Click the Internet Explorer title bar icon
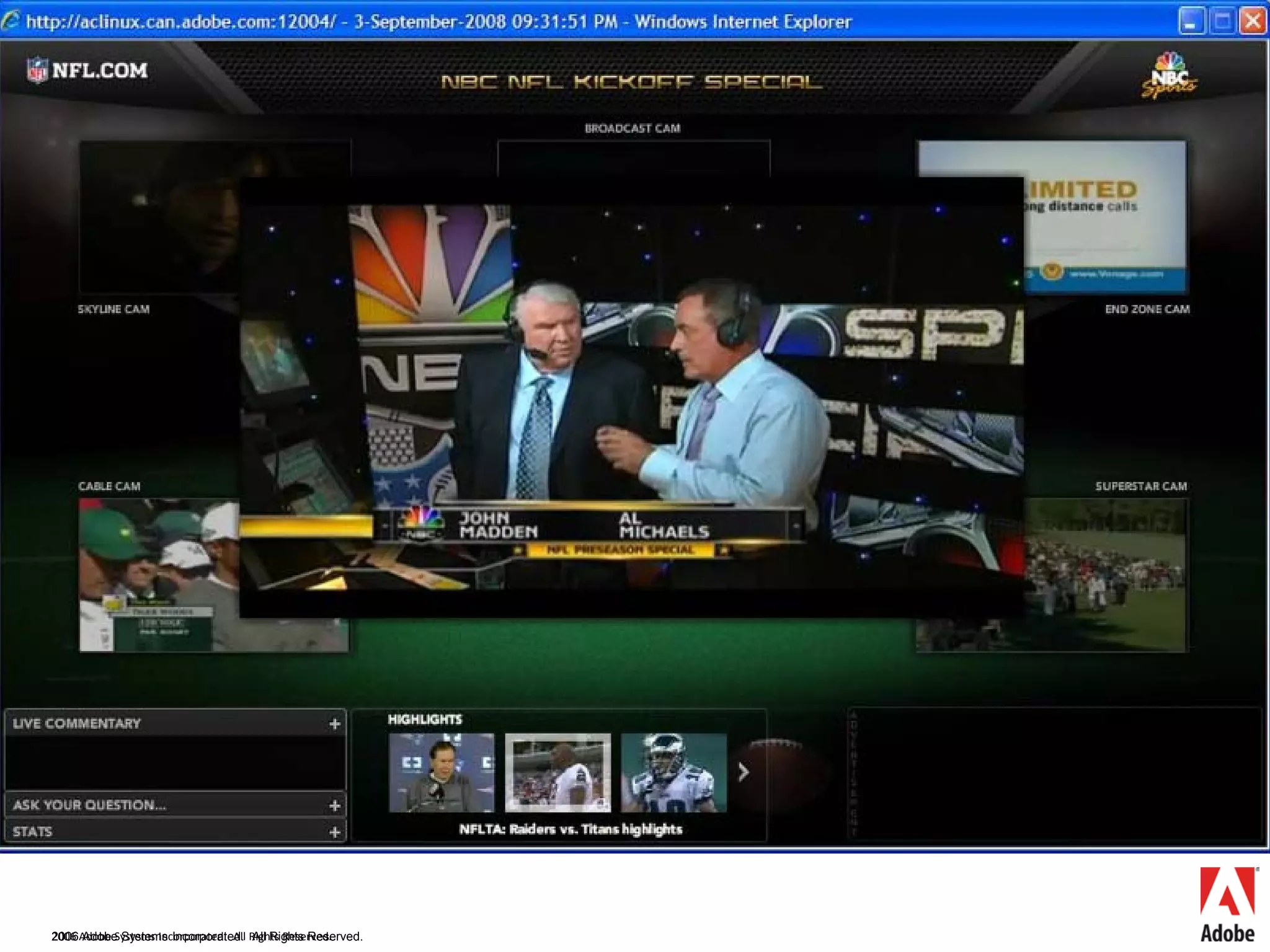The height and width of the screenshot is (952, 1270). (11, 21)
